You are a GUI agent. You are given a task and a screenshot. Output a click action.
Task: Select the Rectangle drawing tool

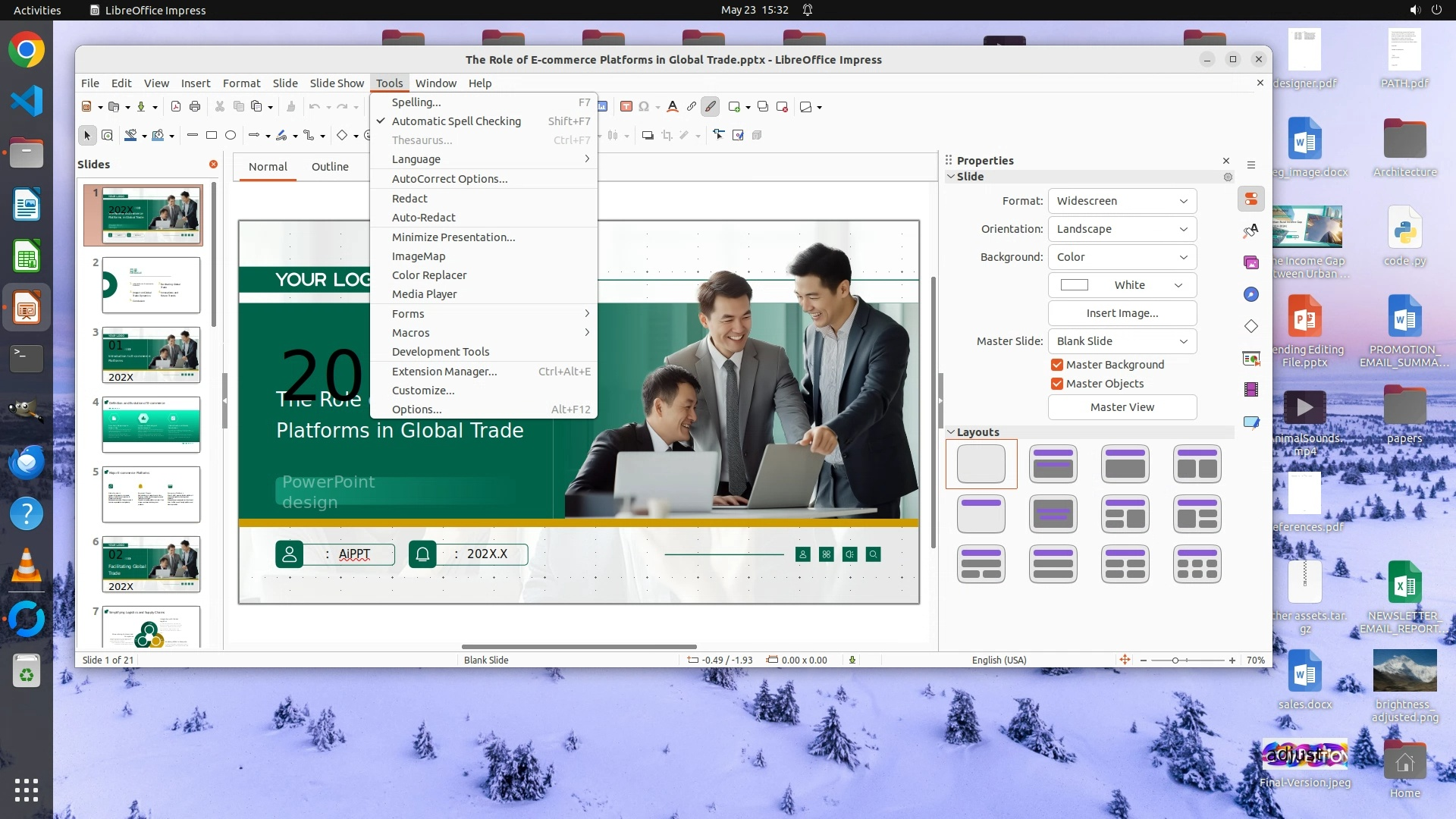point(212,136)
